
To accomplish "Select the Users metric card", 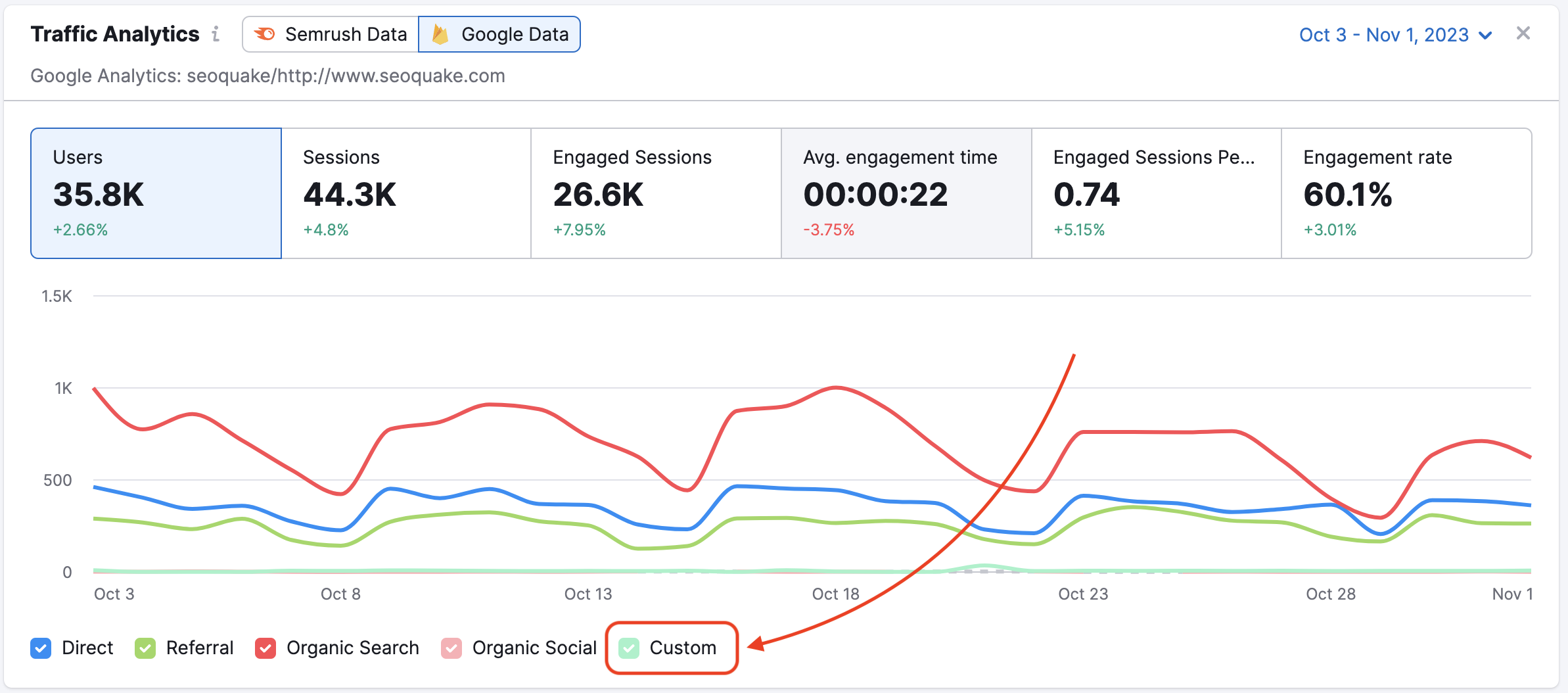I will point(156,193).
